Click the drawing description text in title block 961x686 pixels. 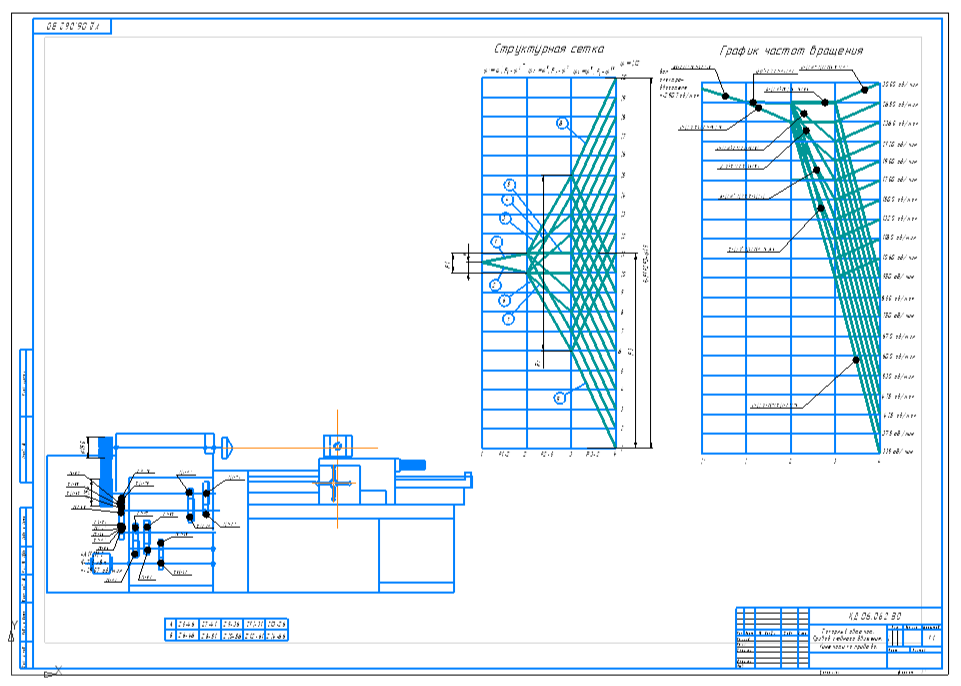click(848, 638)
